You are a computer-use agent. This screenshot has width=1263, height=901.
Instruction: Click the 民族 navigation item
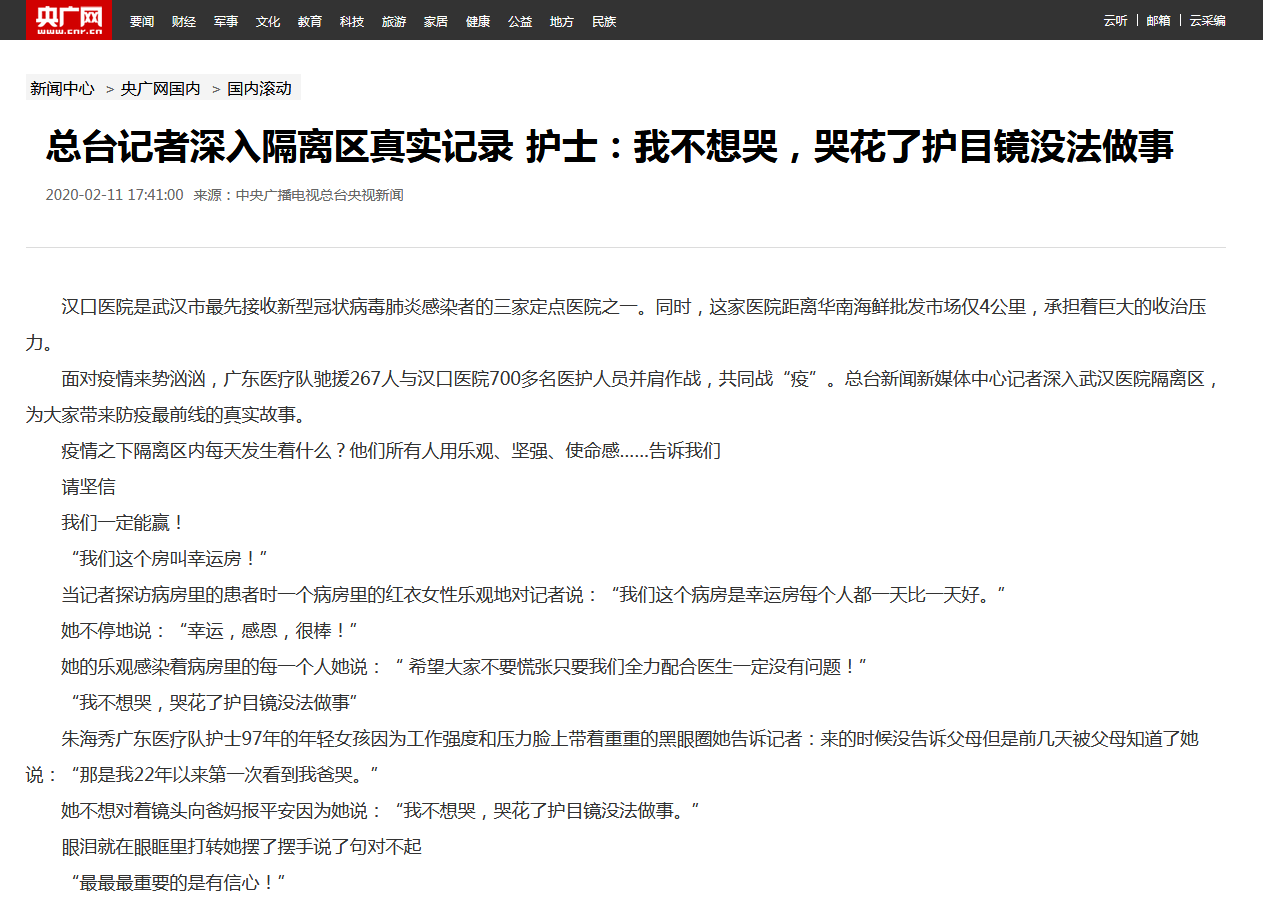(x=604, y=21)
